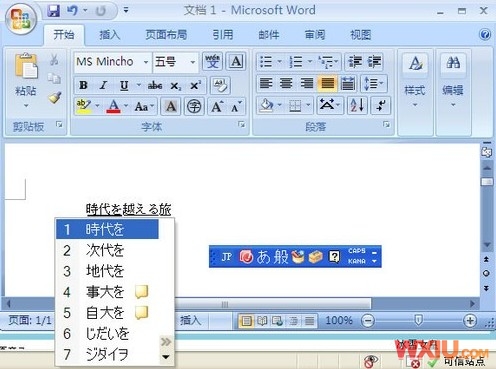The height and width of the screenshot is (369, 496).
Task: Open the 编辑 editing menu
Action: click(x=453, y=80)
